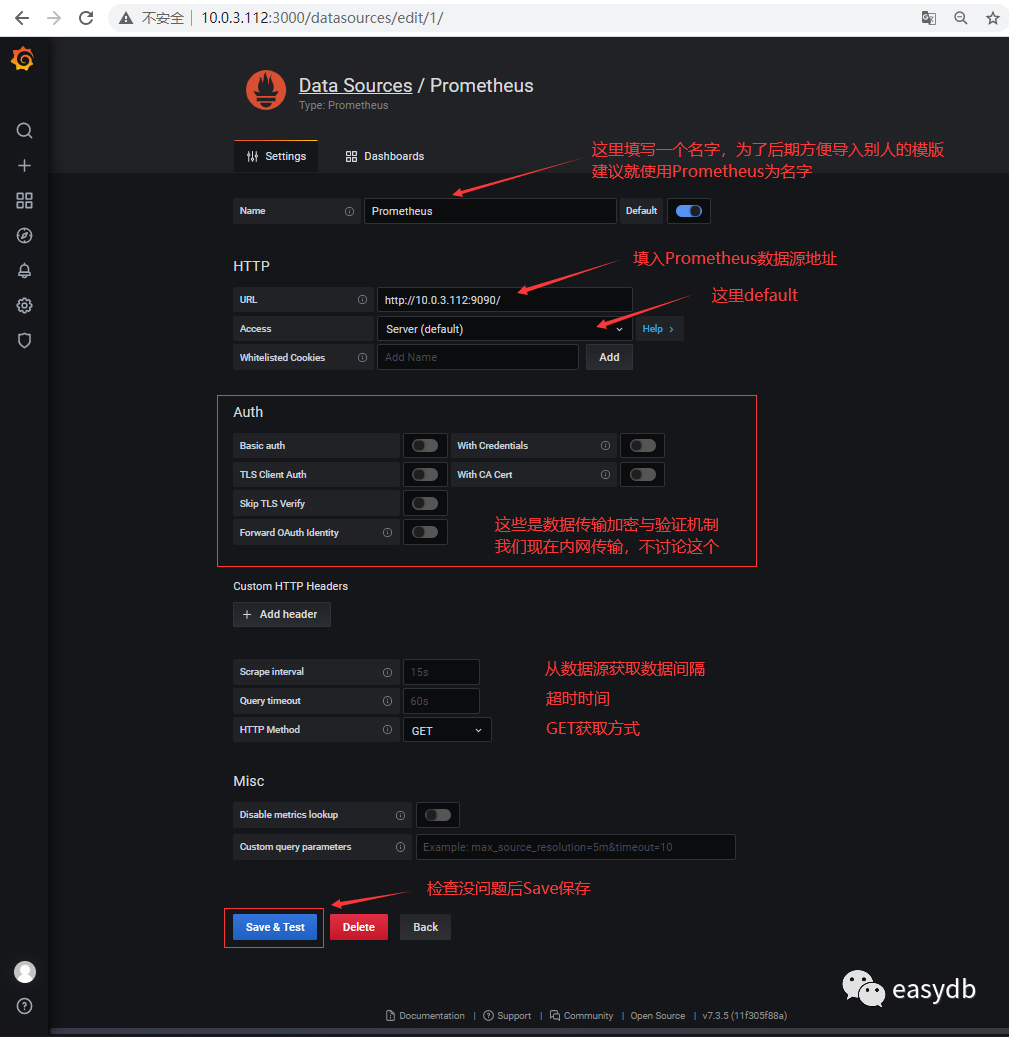Open the Support footer link

click(x=507, y=1016)
